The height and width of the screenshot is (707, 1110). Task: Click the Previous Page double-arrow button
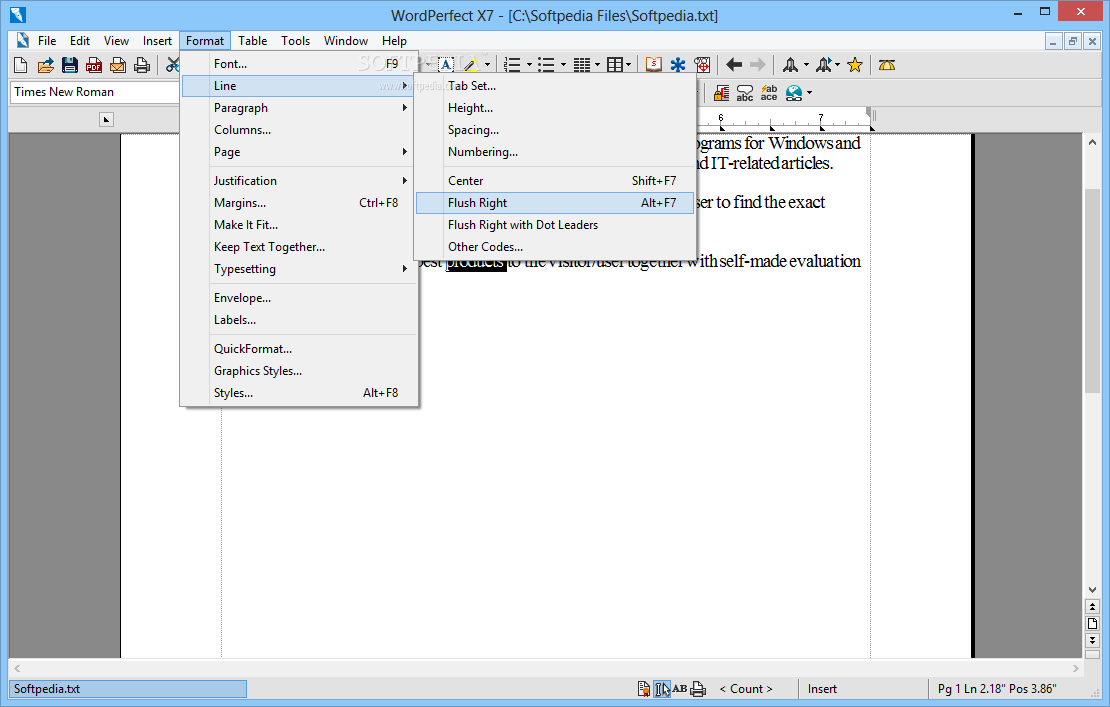[x=1092, y=607]
